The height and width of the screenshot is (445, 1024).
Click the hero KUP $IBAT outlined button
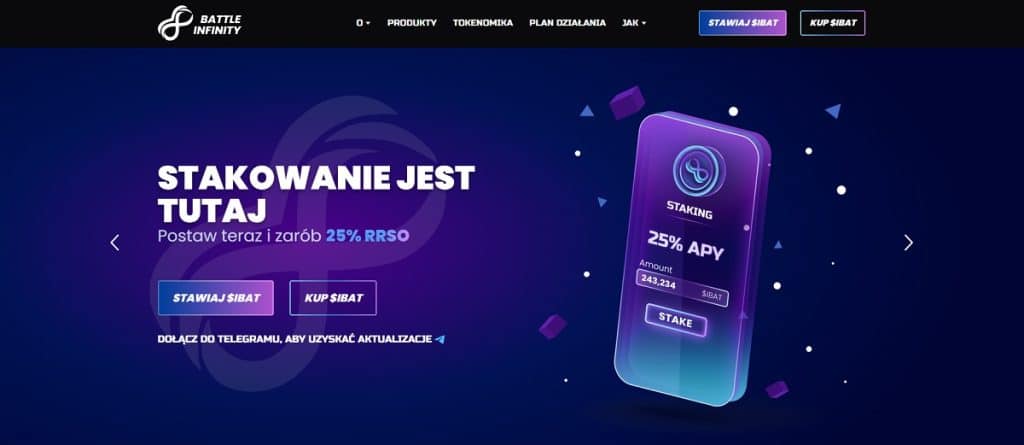[333, 298]
